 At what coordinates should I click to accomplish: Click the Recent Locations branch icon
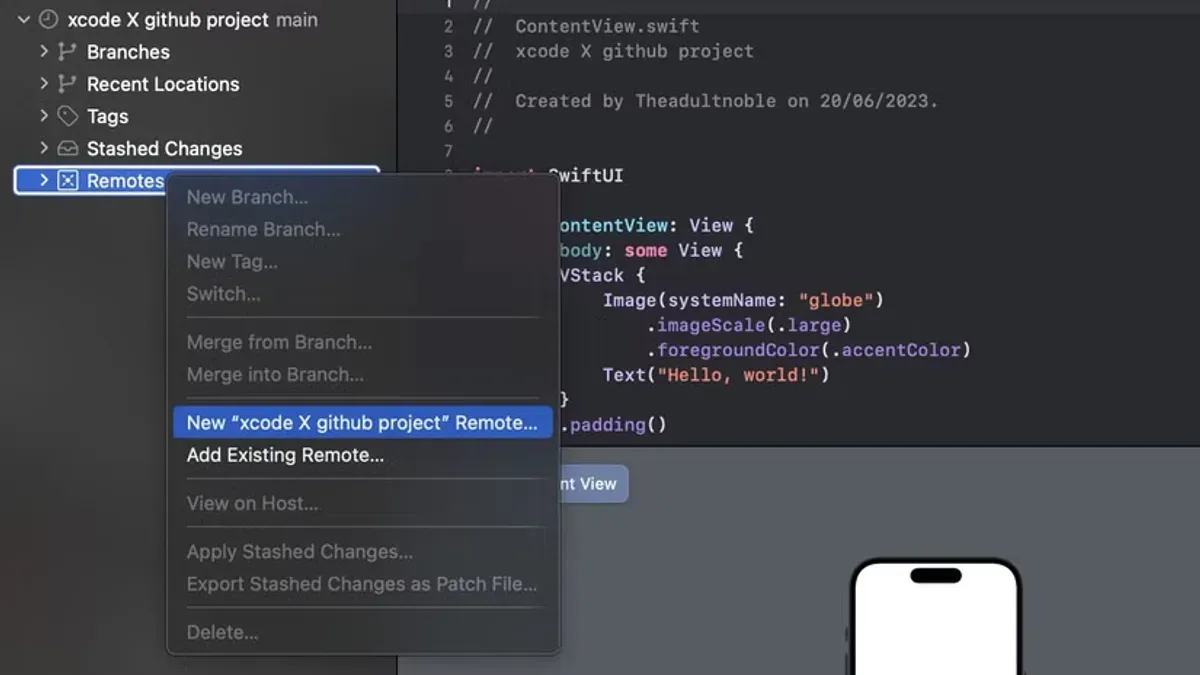click(x=67, y=83)
